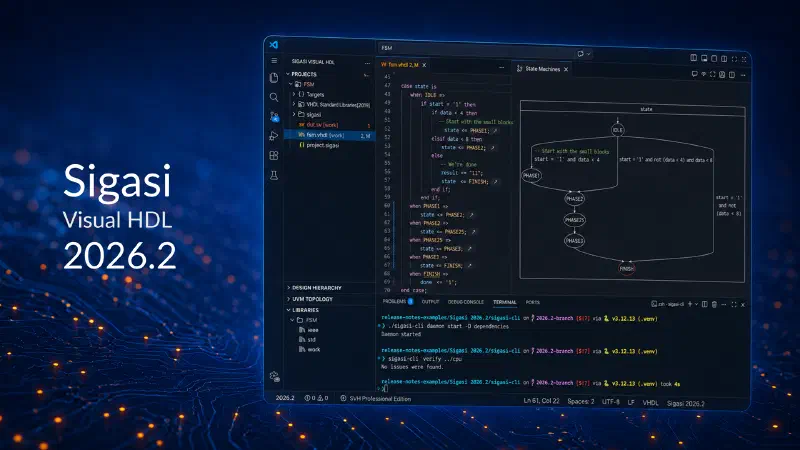The image size is (800, 450).
Task: Click VHDL language mode in status bar
Action: [651, 403]
